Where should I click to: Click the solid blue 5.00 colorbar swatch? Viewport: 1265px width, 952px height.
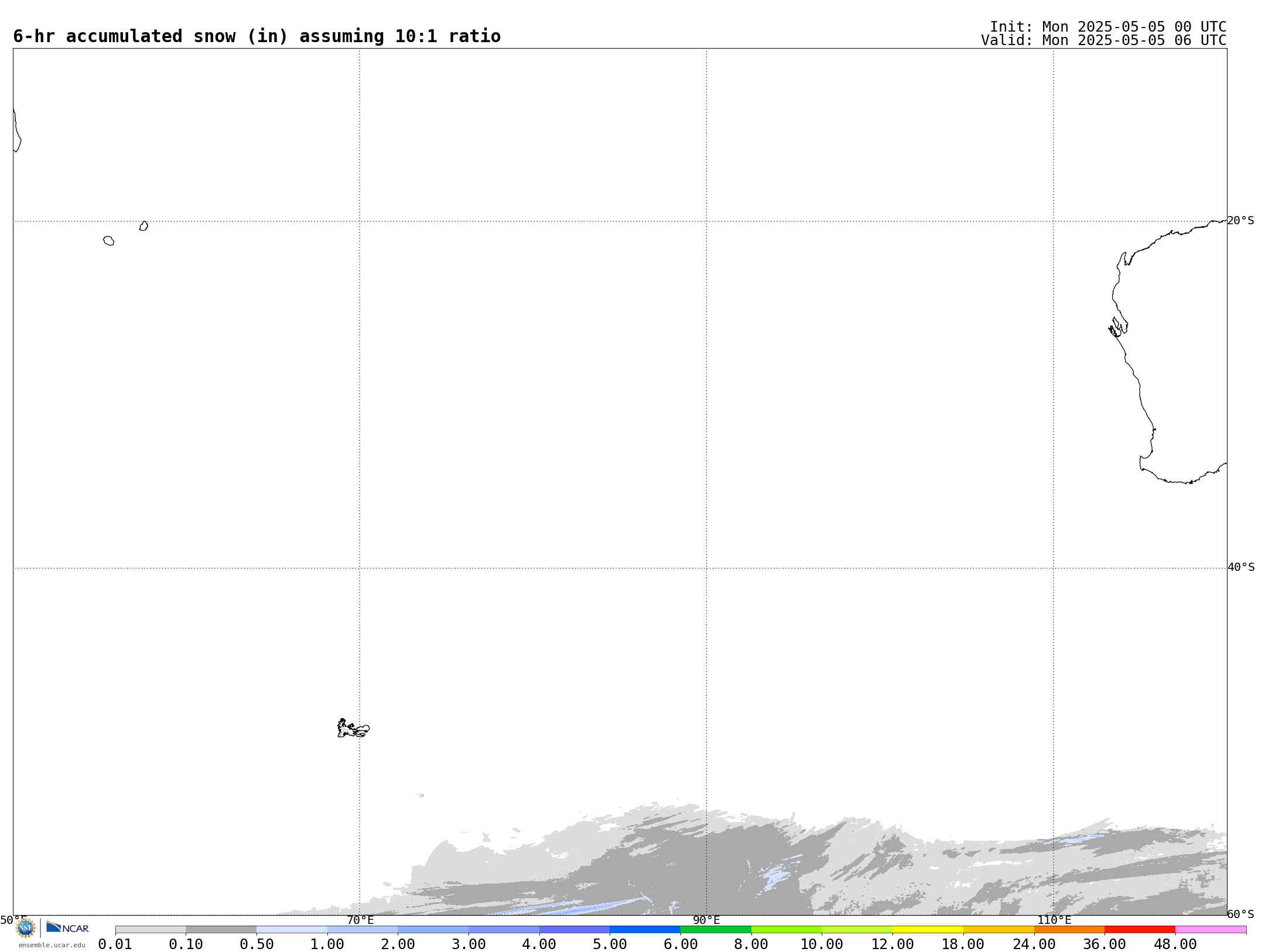pos(645,930)
